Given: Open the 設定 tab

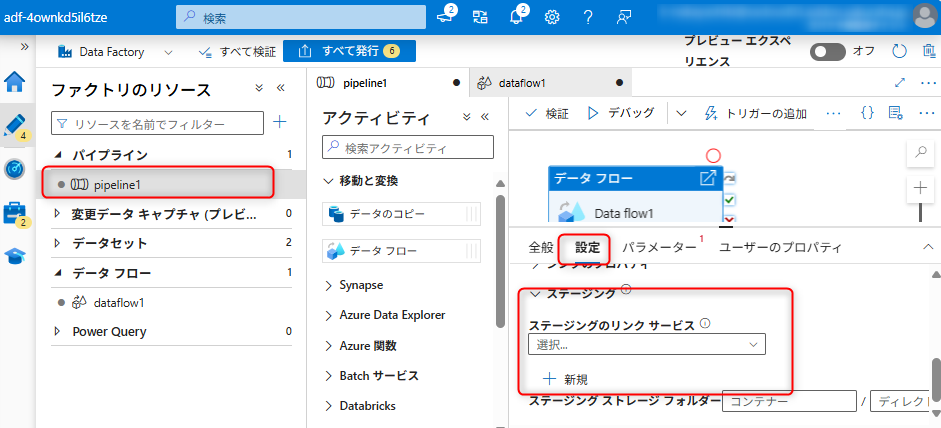Looking at the screenshot, I should click(587, 247).
